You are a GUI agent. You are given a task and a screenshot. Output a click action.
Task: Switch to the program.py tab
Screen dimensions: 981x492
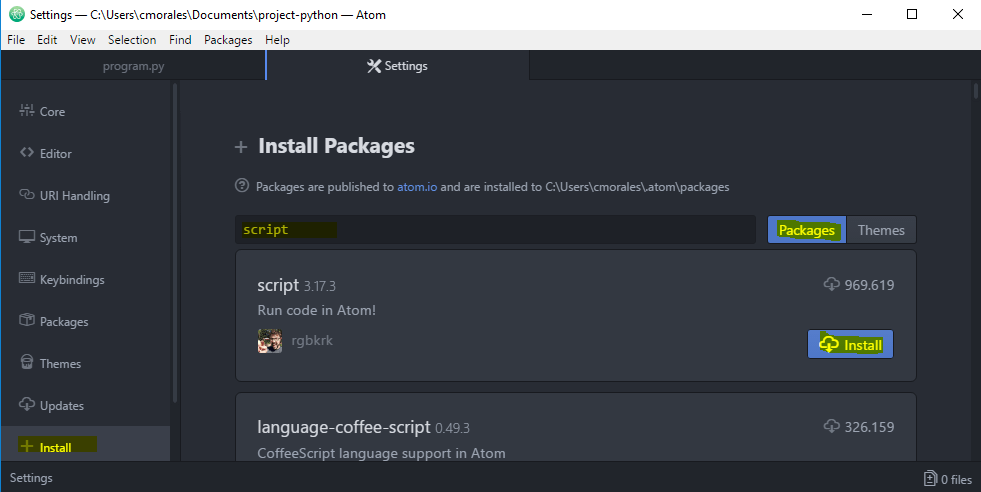coord(133,66)
